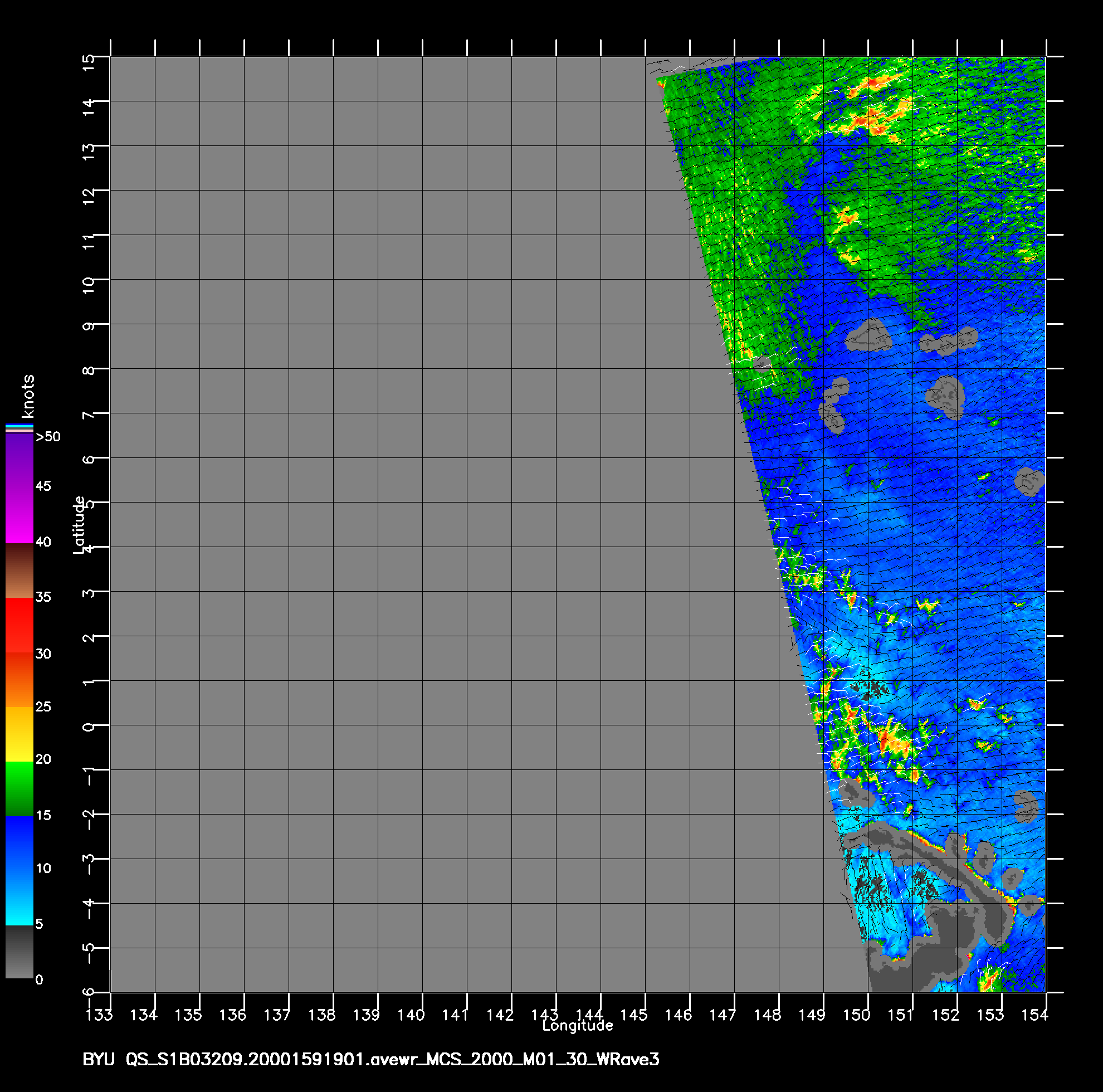Screen dimensions: 1103x1092
Task: Click the 'knots' color scale label
Action: pyautogui.click(x=28, y=396)
